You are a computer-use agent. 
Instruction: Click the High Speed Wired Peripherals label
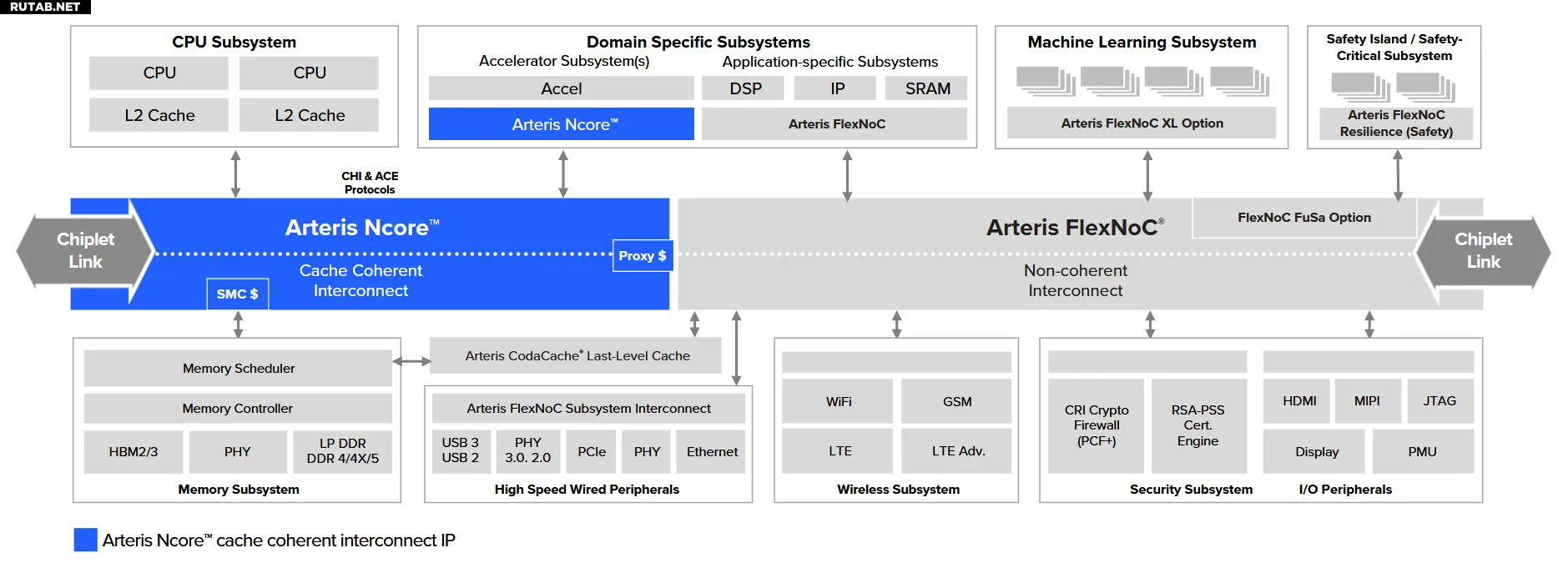click(x=587, y=490)
